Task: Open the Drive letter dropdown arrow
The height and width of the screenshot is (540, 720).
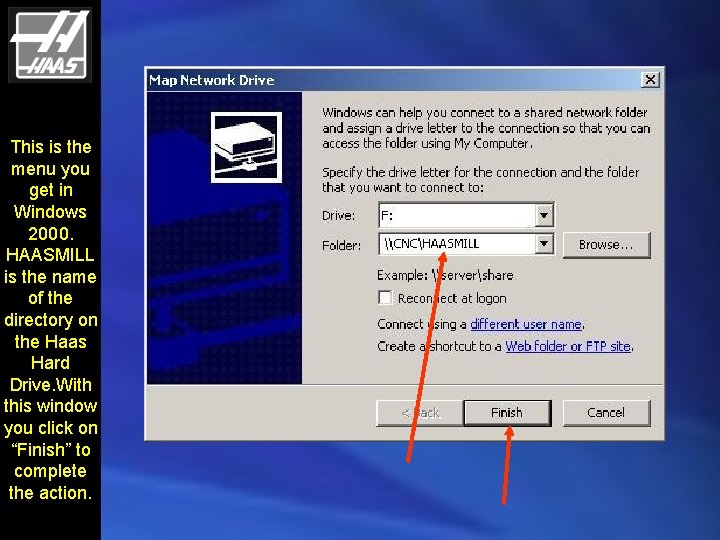Action: (x=544, y=215)
